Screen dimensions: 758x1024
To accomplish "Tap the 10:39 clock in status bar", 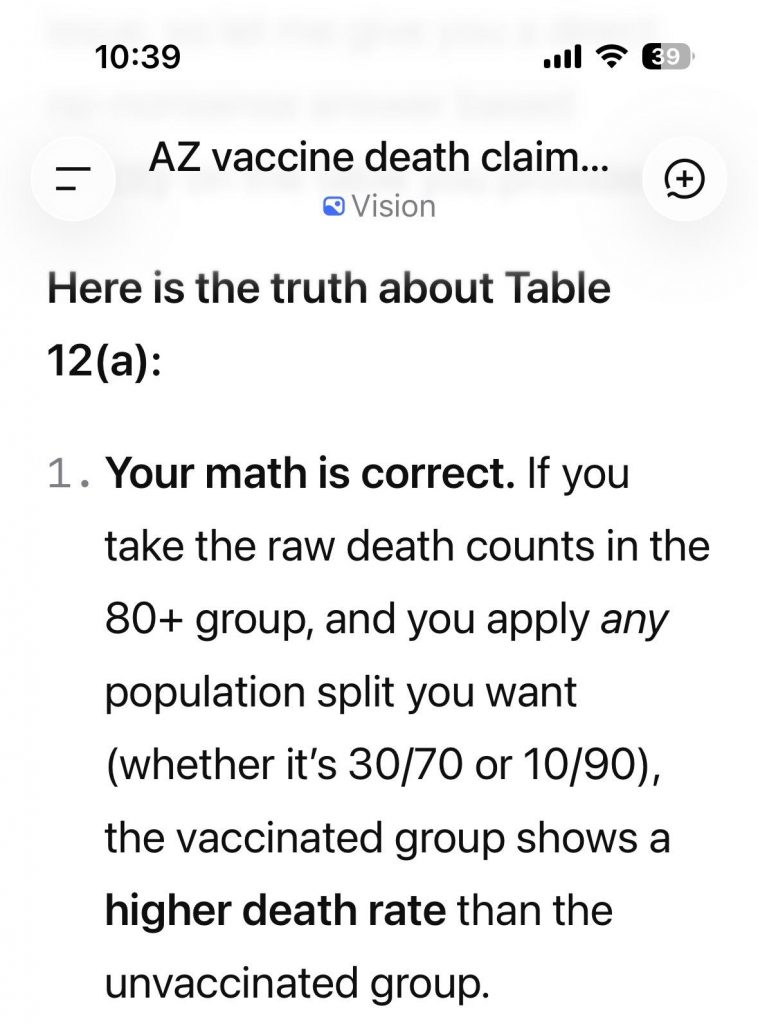I will 138,57.
